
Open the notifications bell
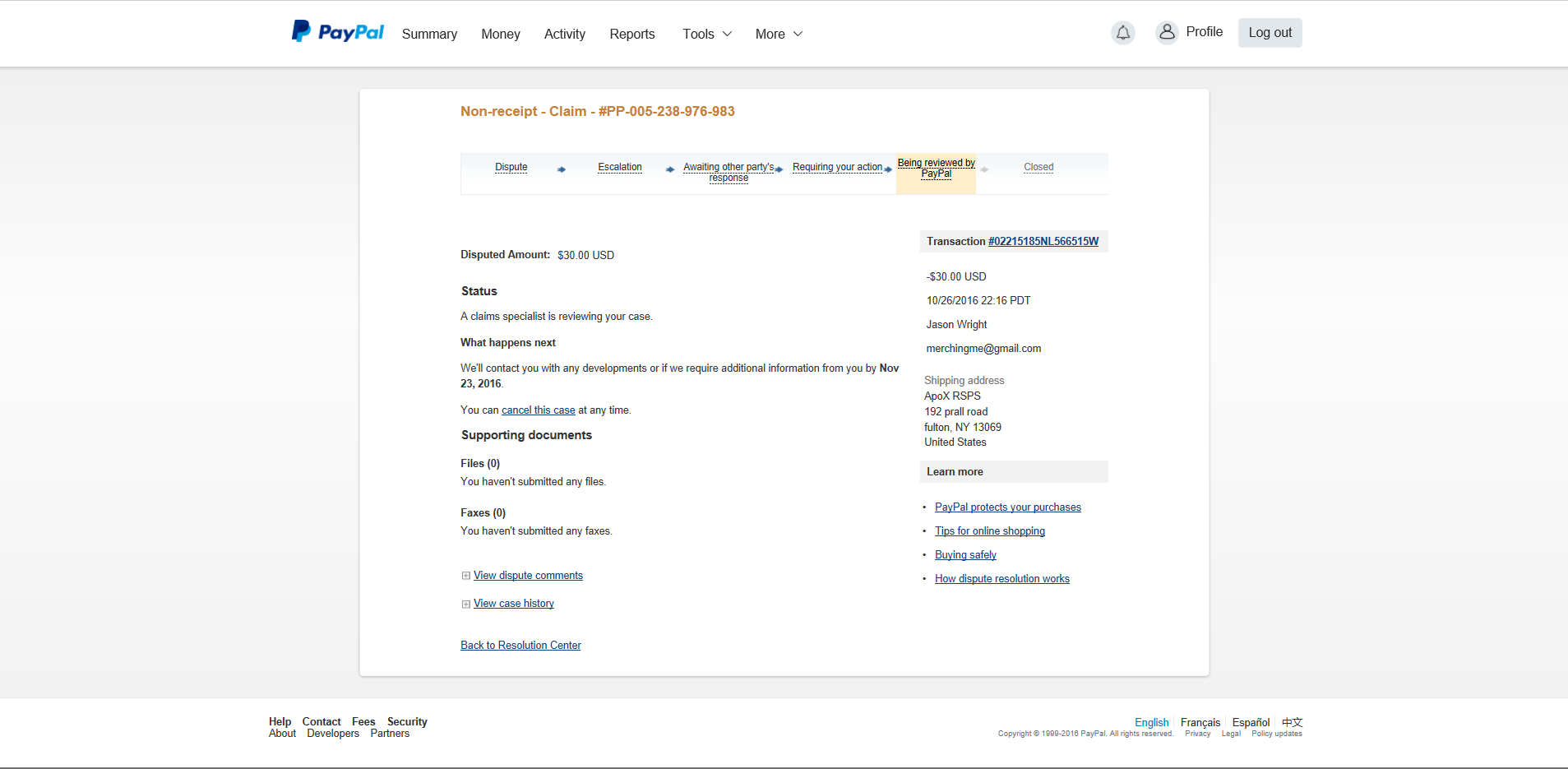(x=1122, y=33)
